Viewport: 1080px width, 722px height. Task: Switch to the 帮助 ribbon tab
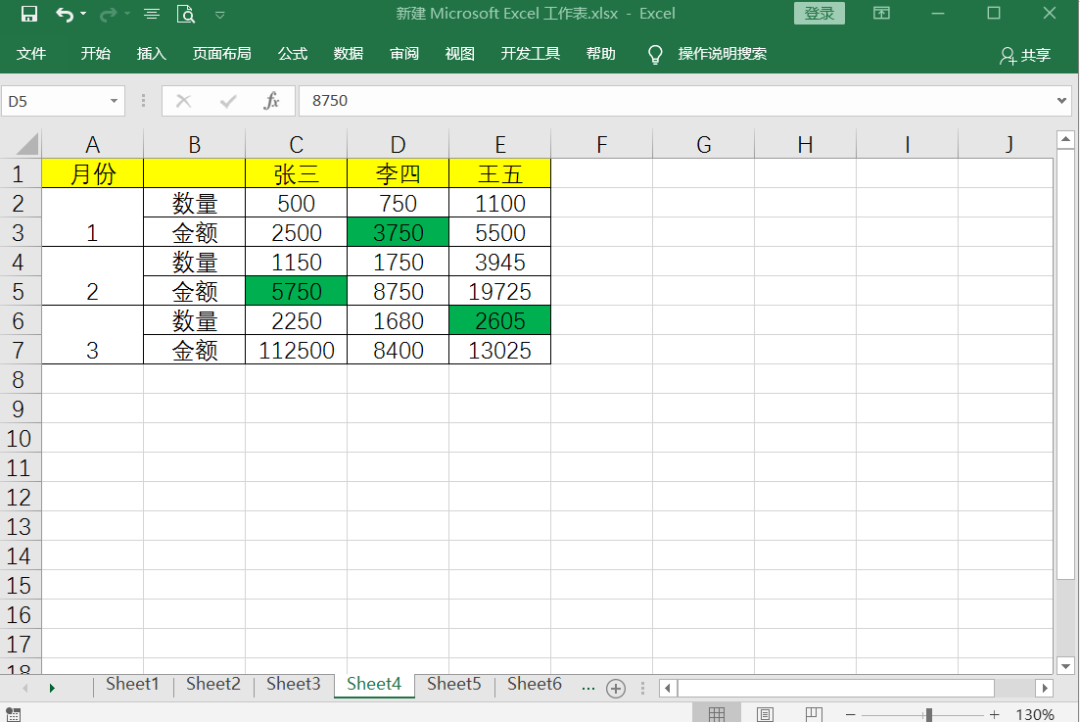tap(601, 54)
